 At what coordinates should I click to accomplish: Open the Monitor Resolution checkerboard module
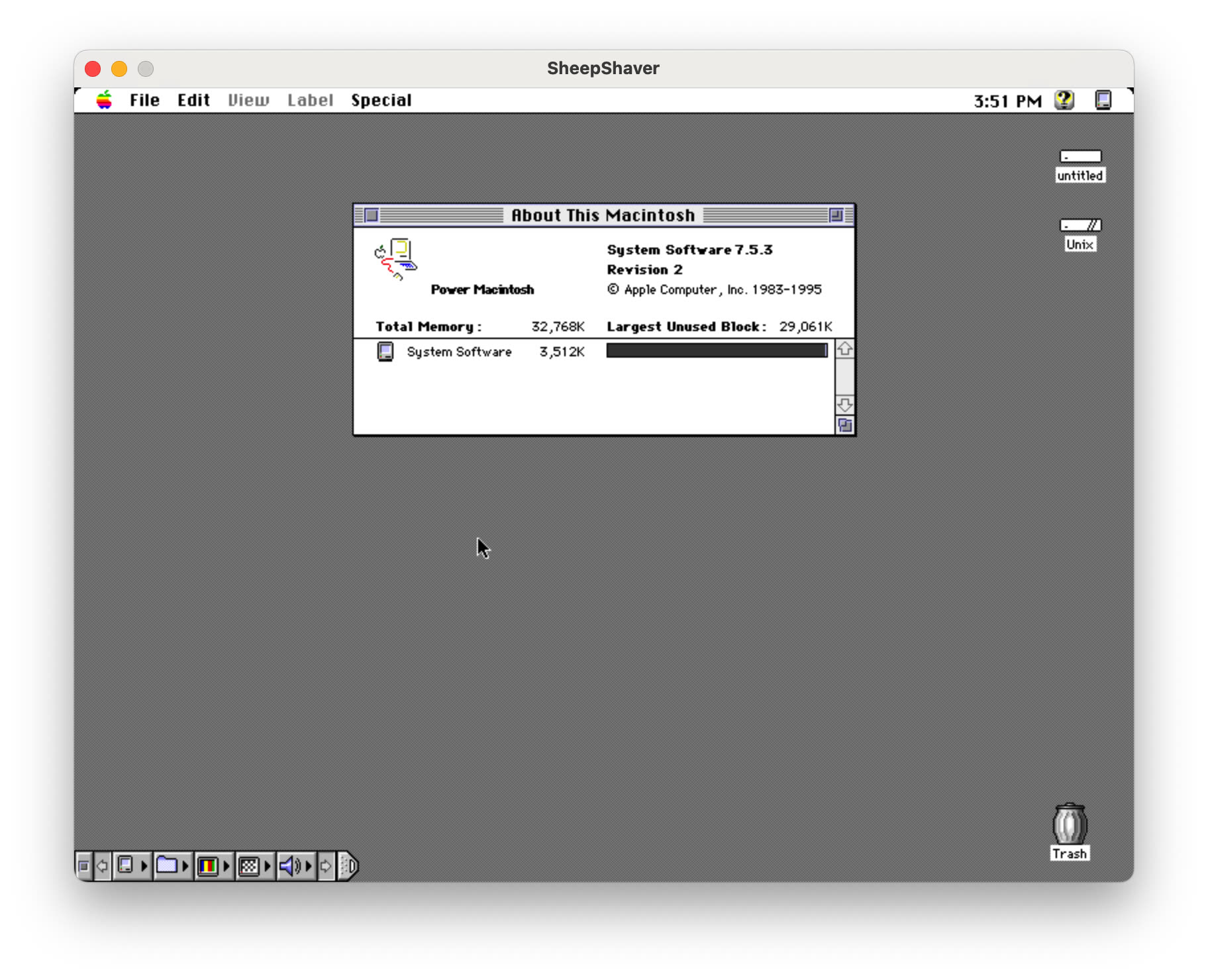click(255, 865)
